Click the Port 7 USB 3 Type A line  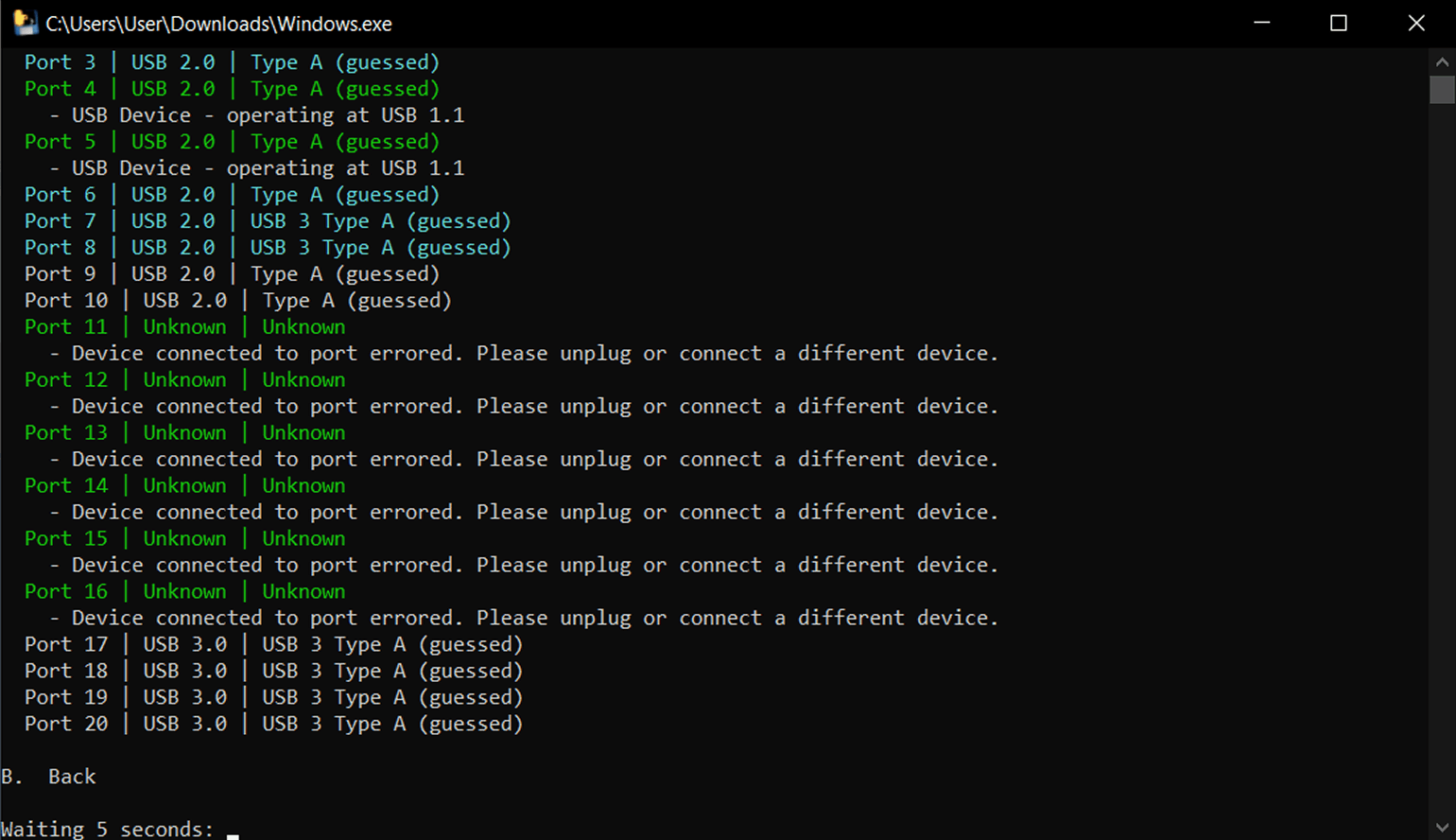[x=268, y=221]
